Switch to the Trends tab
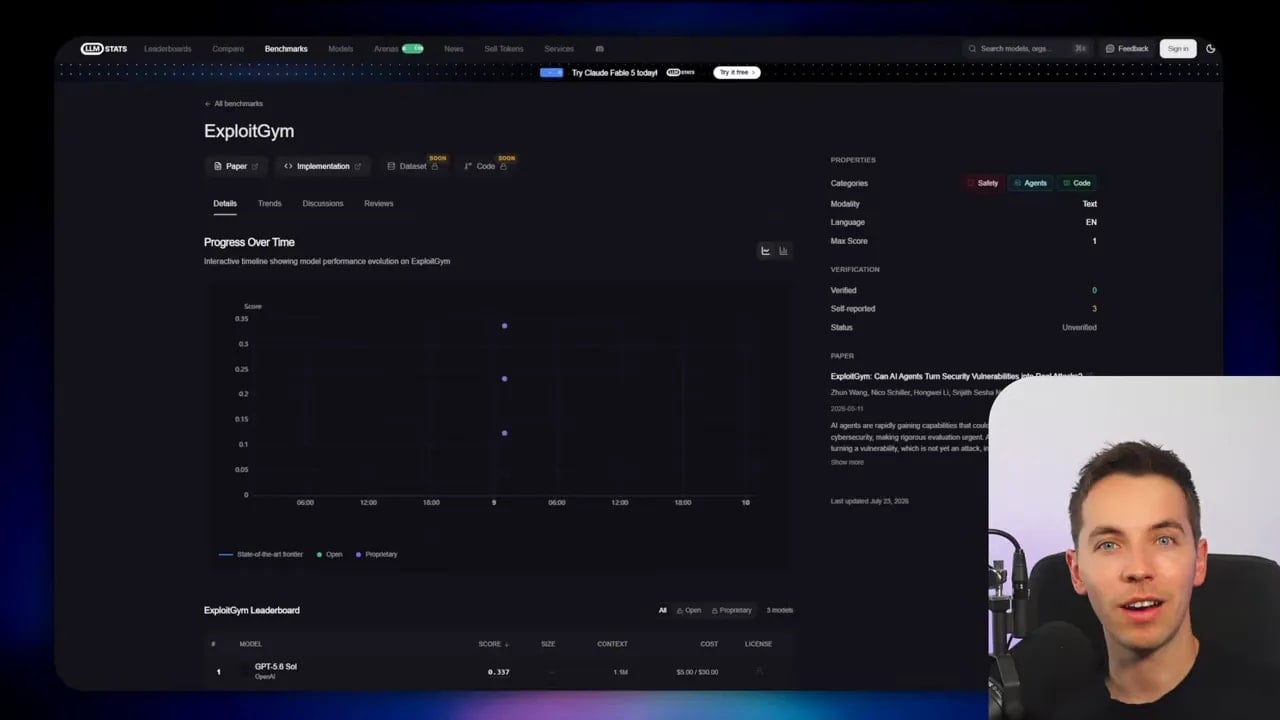 [270, 204]
